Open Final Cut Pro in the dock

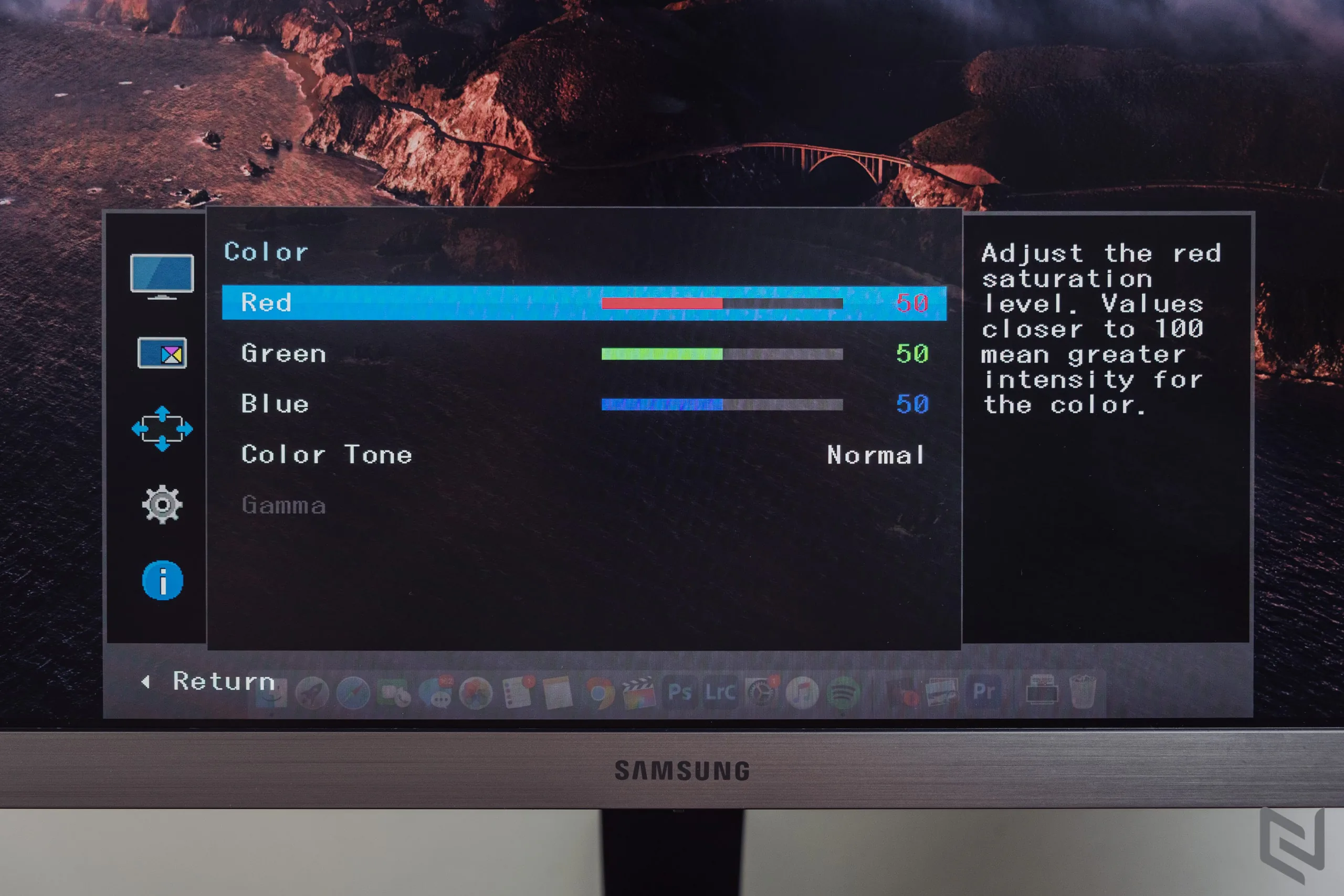(x=639, y=692)
